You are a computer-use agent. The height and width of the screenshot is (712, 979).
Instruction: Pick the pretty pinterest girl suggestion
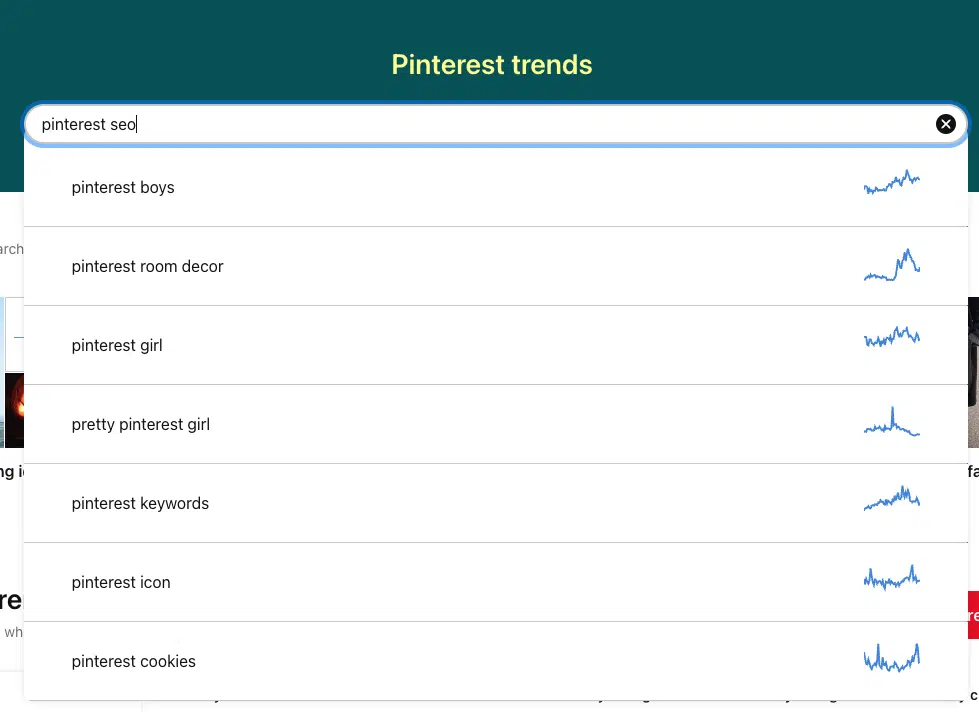[496, 424]
